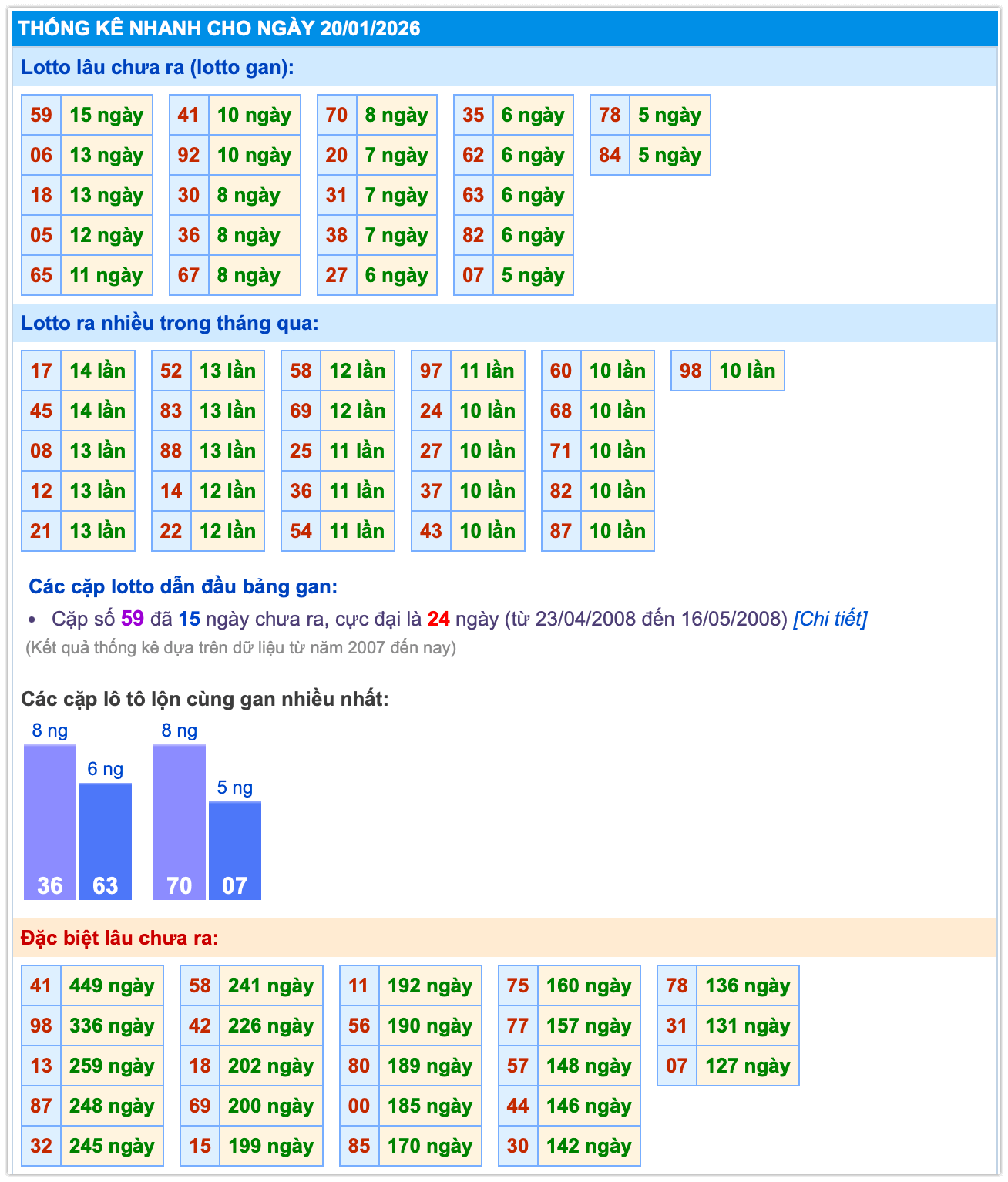1008x1182 pixels.
Task: Click number 17 beside "14 lần"
Action: [41, 371]
